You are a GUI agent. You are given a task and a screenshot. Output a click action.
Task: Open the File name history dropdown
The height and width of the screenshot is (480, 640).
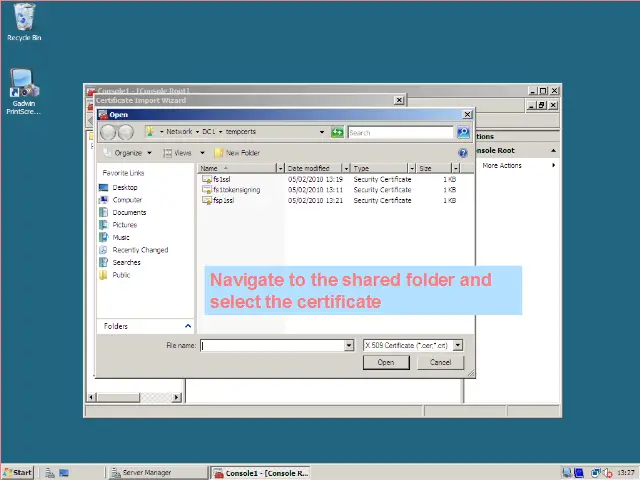[x=349, y=345]
